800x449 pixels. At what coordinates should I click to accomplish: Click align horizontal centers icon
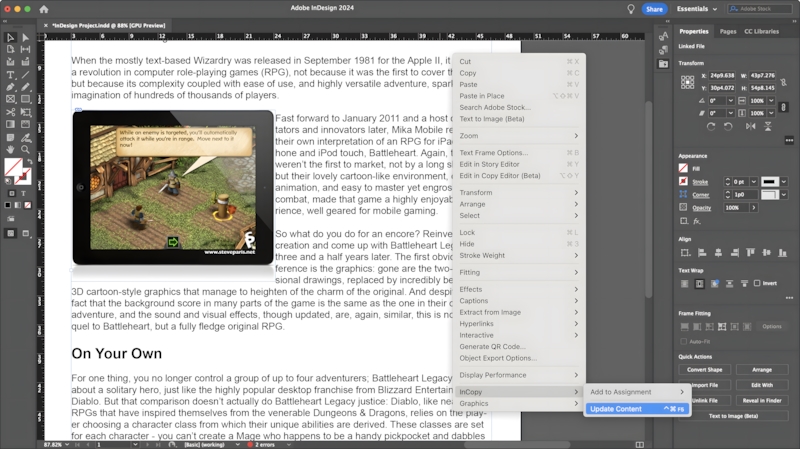pyautogui.click(x=718, y=253)
